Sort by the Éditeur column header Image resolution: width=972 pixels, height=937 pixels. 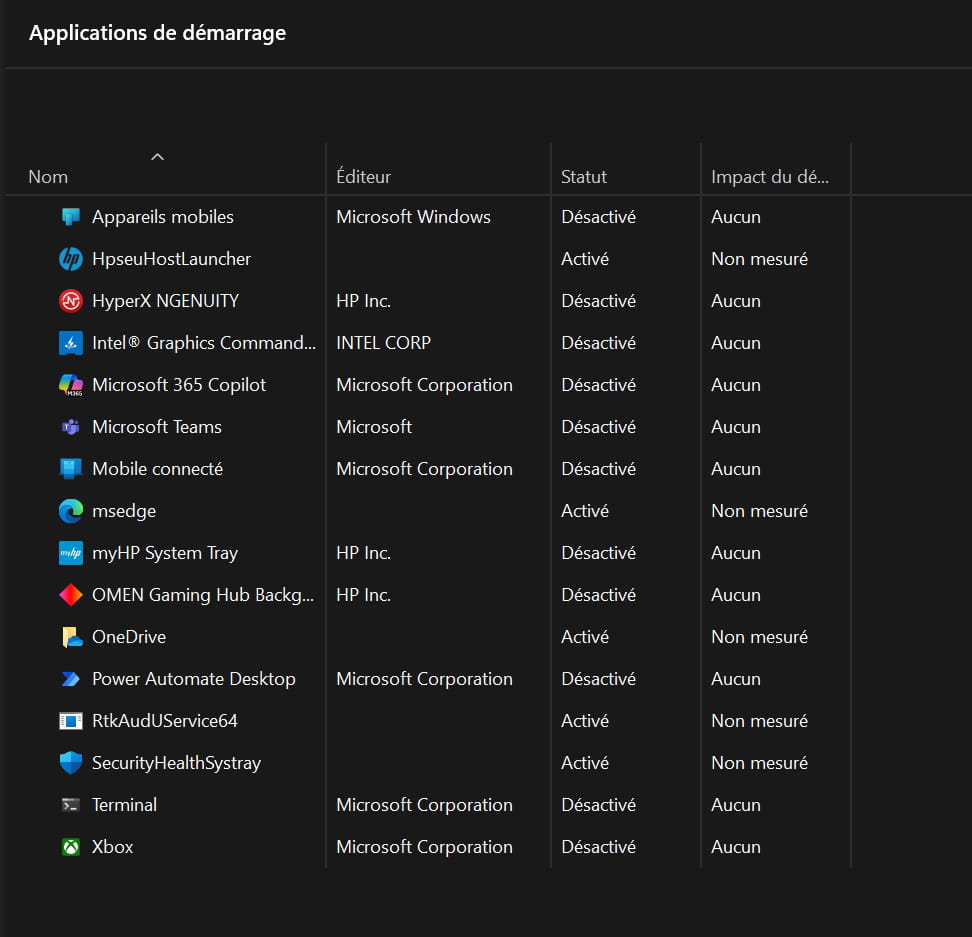[363, 177]
